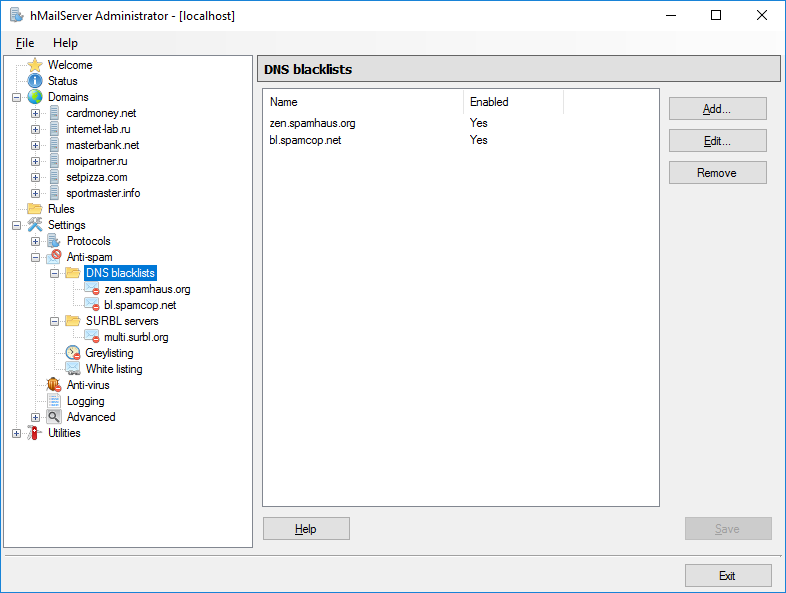This screenshot has width=786, height=593.
Task: Click the Add... button
Action: tap(717, 109)
